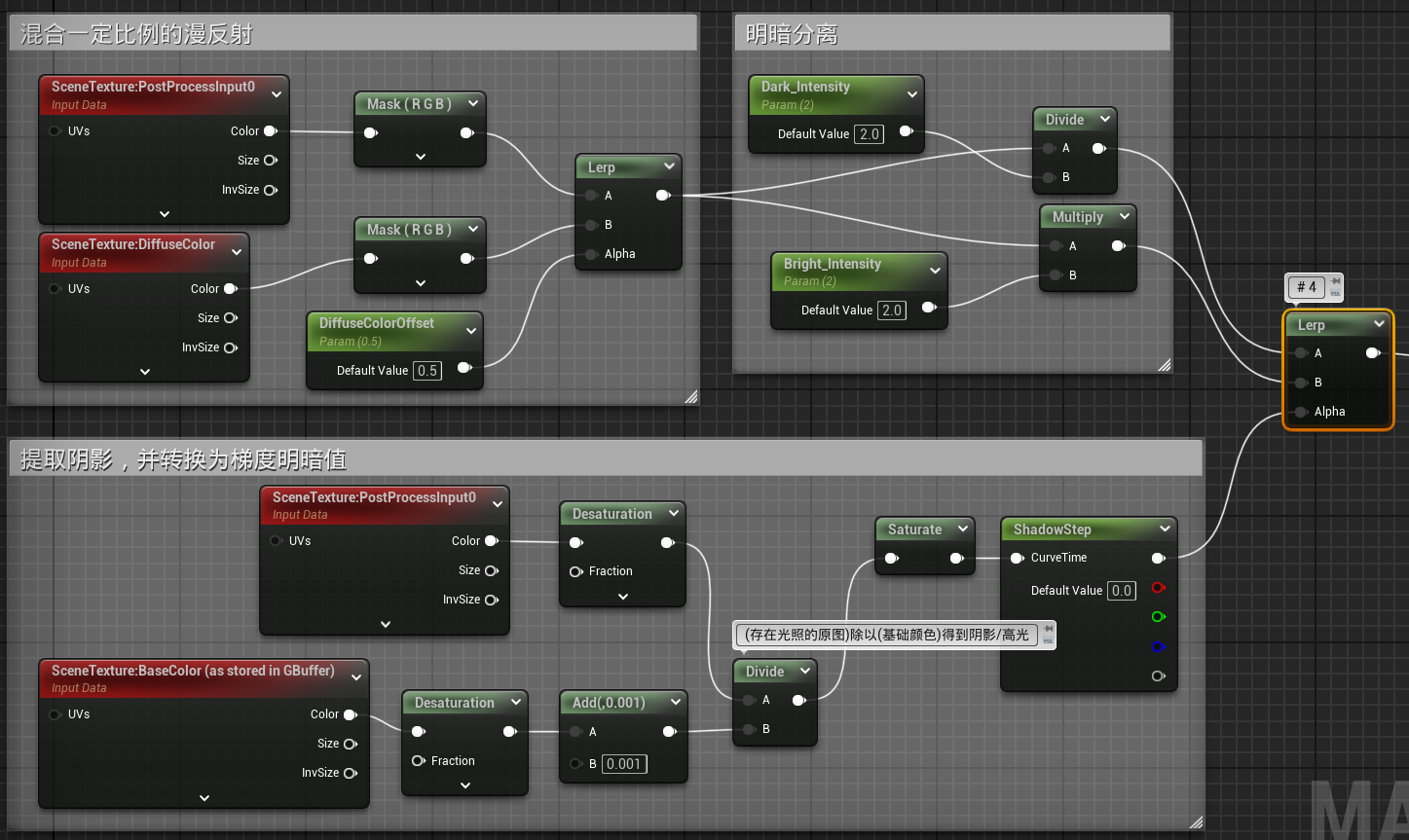
Task: Click the CurveTime input pin on ShadowStep
Action: click(1017, 559)
